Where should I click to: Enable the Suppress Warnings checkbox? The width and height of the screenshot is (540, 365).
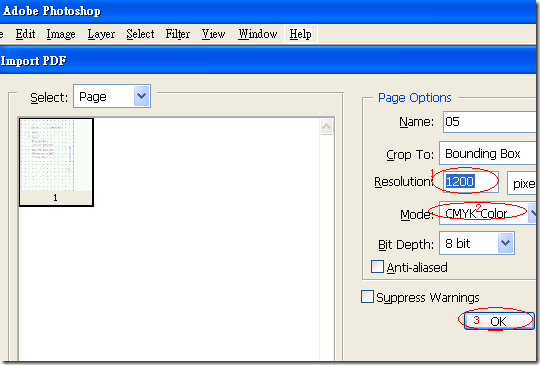pyautogui.click(x=367, y=296)
